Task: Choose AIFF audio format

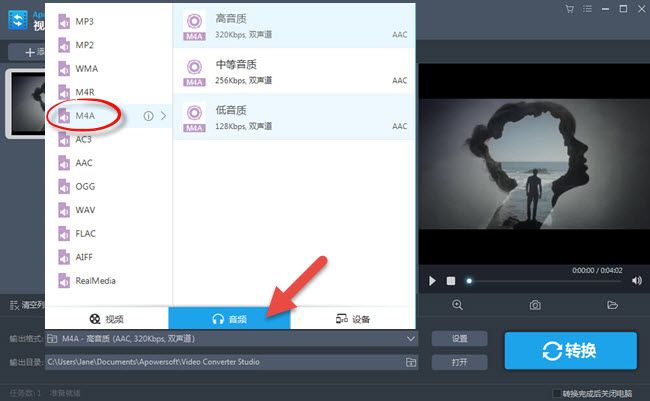Action: click(109, 257)
